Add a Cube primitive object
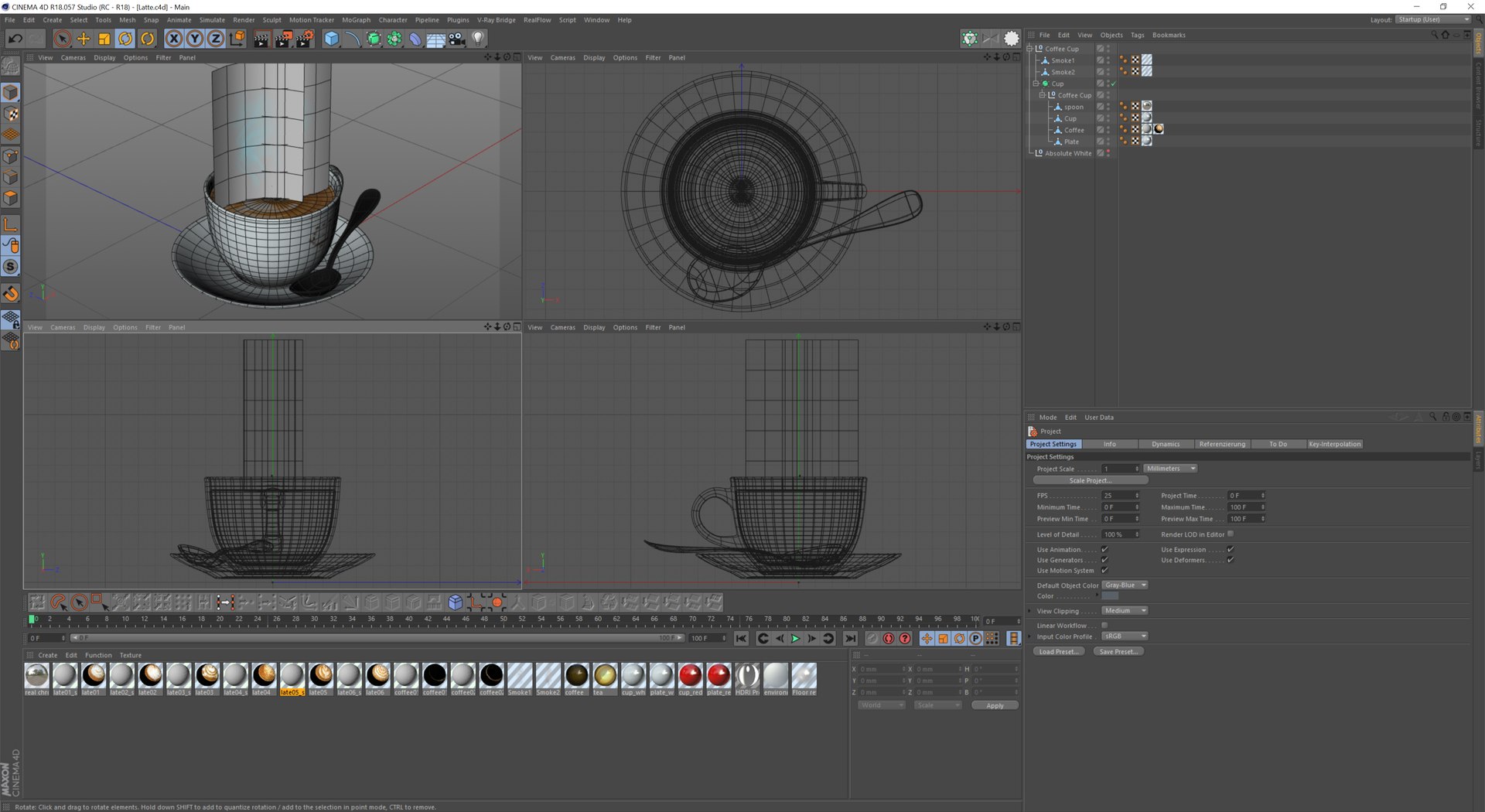1485x812 pixels. click(x=332, y=39)
